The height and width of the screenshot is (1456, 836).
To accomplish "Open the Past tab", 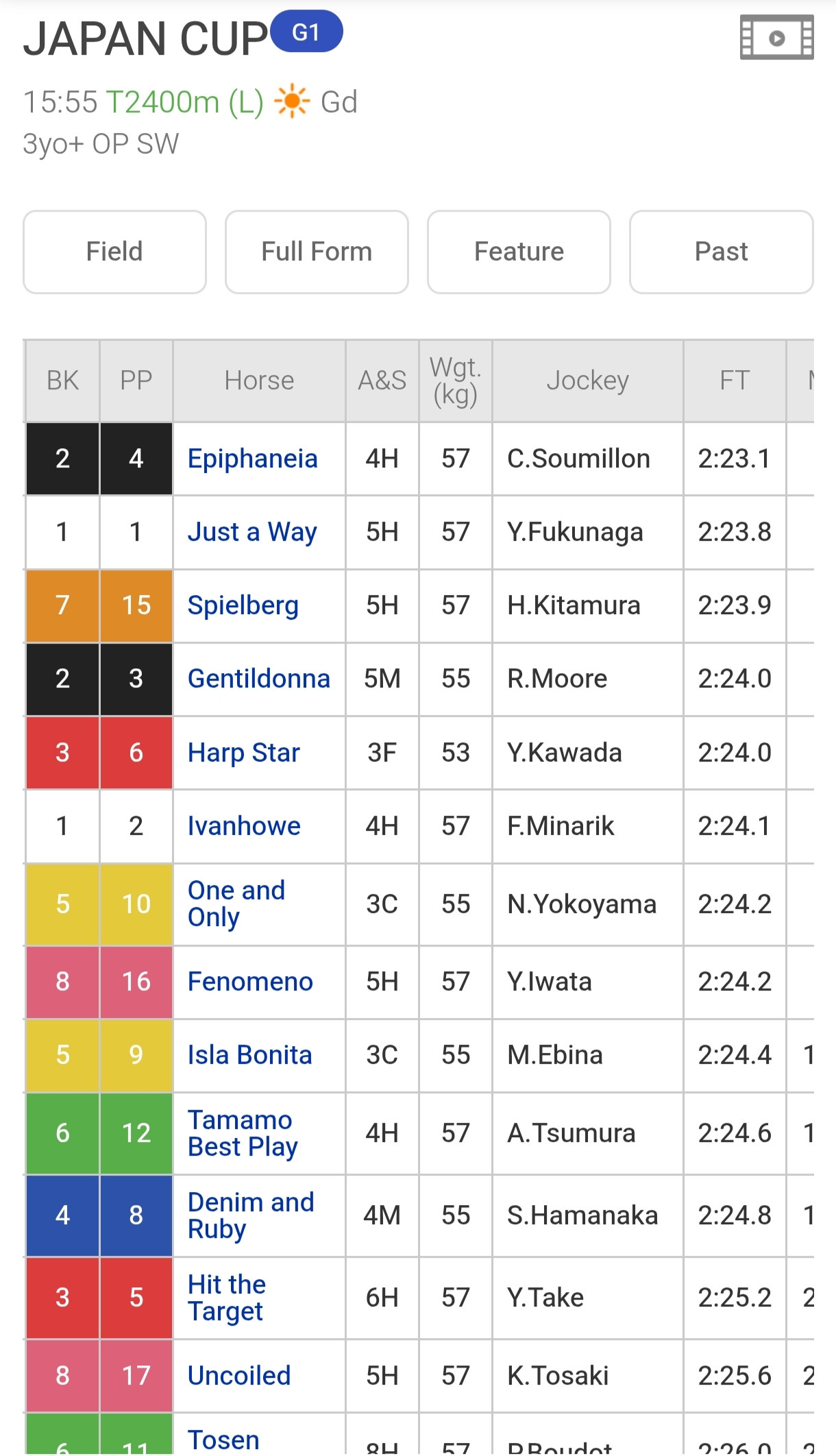I will [x=721, y=252].
